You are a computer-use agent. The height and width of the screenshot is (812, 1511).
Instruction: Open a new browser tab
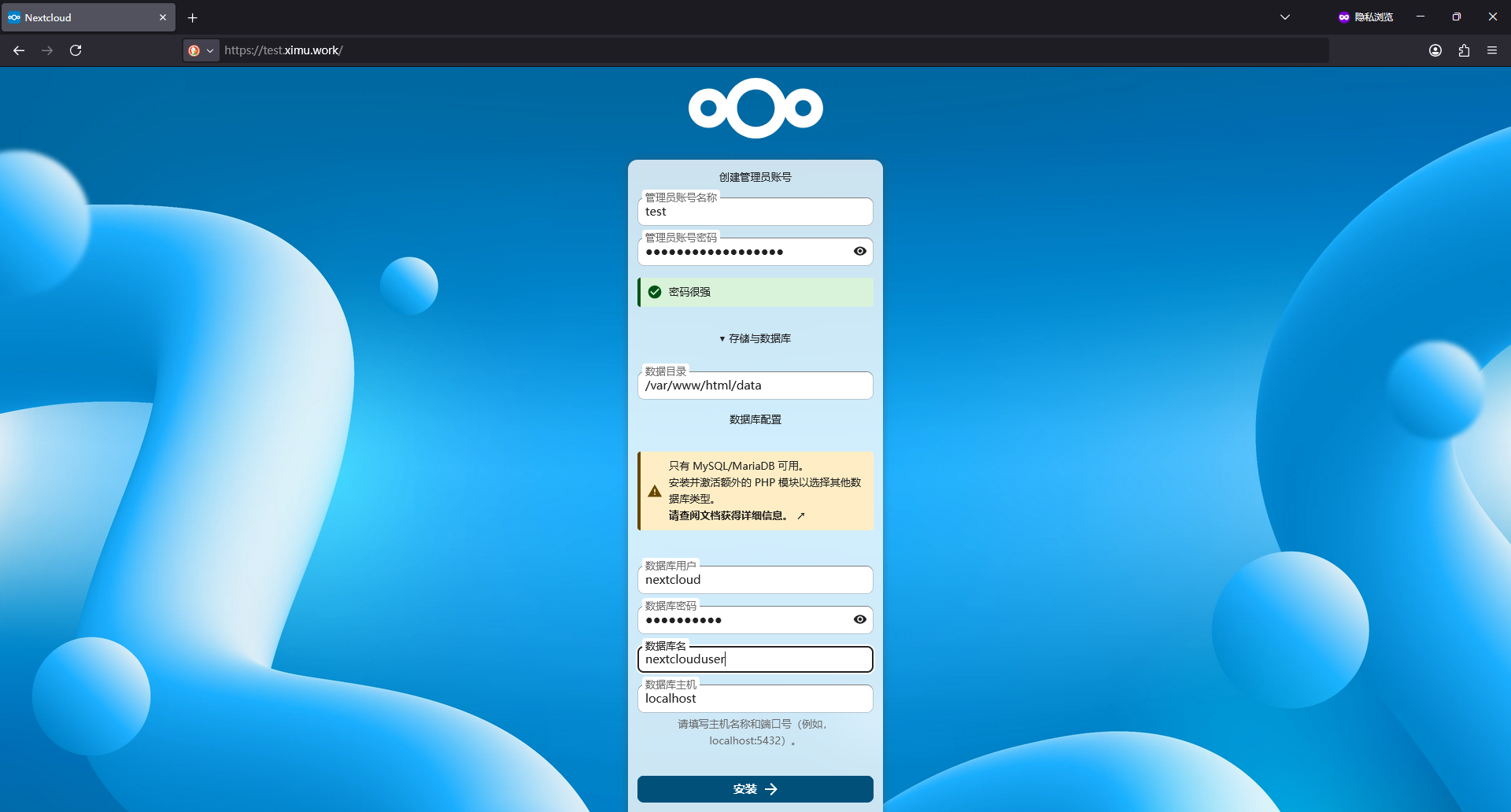[x=193, y=17]
